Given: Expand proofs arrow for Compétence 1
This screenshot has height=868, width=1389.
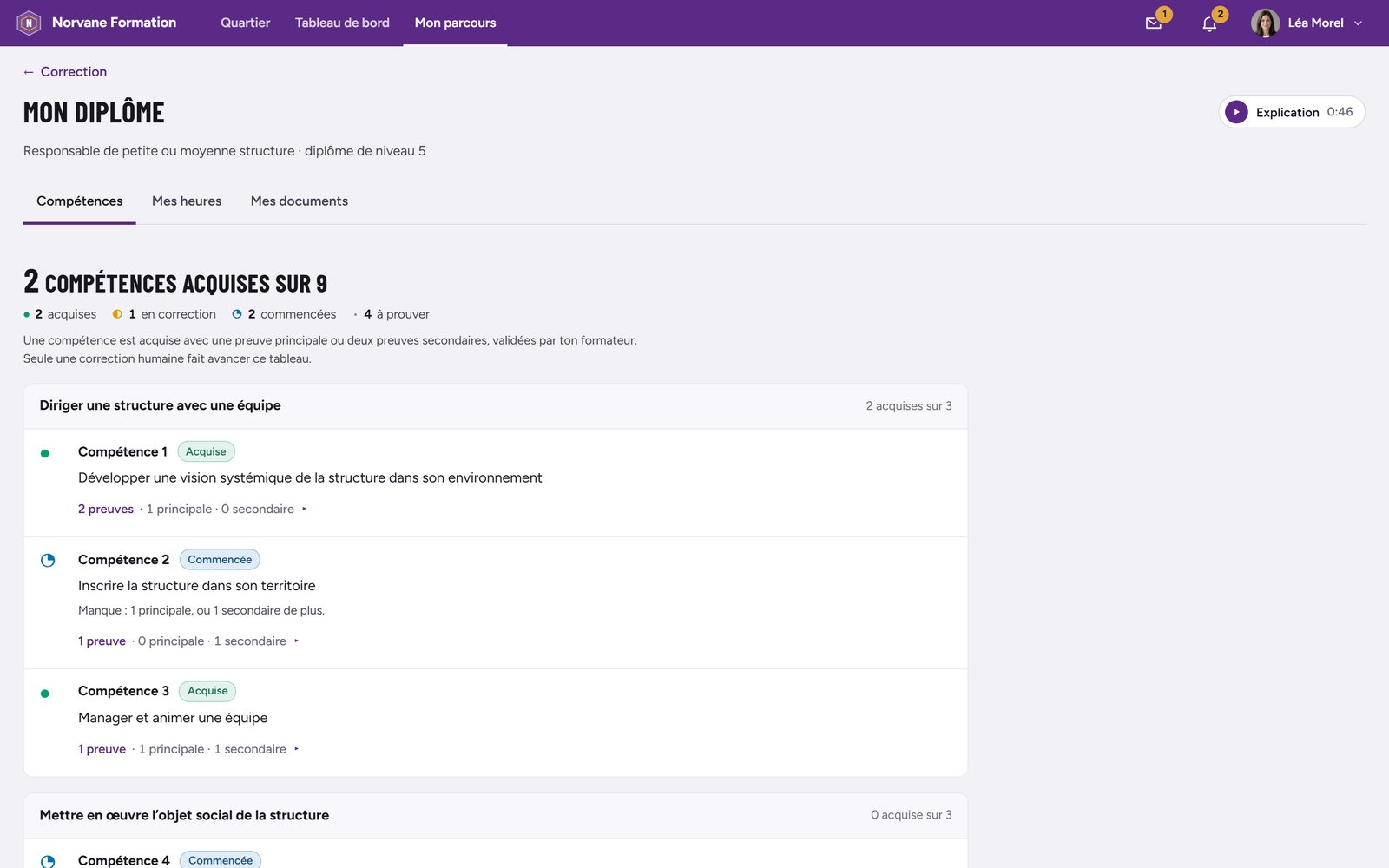Looking at the screenshot, I should click(304, 510).
